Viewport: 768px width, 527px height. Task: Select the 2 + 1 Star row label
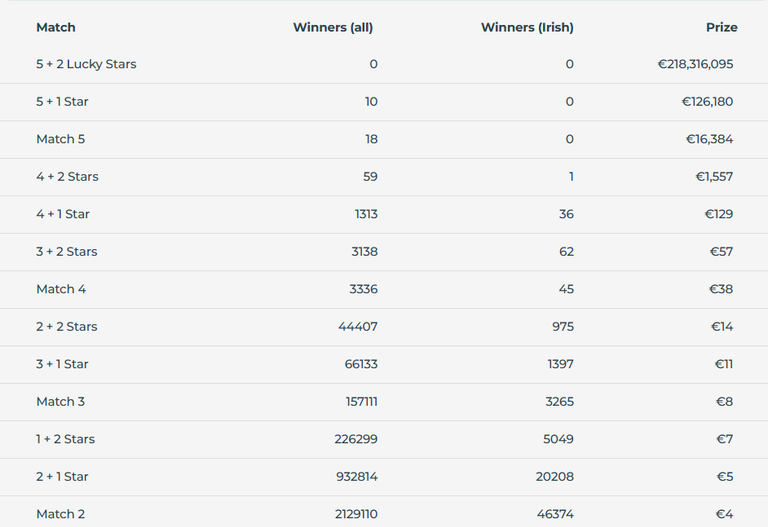coord(62,477)
